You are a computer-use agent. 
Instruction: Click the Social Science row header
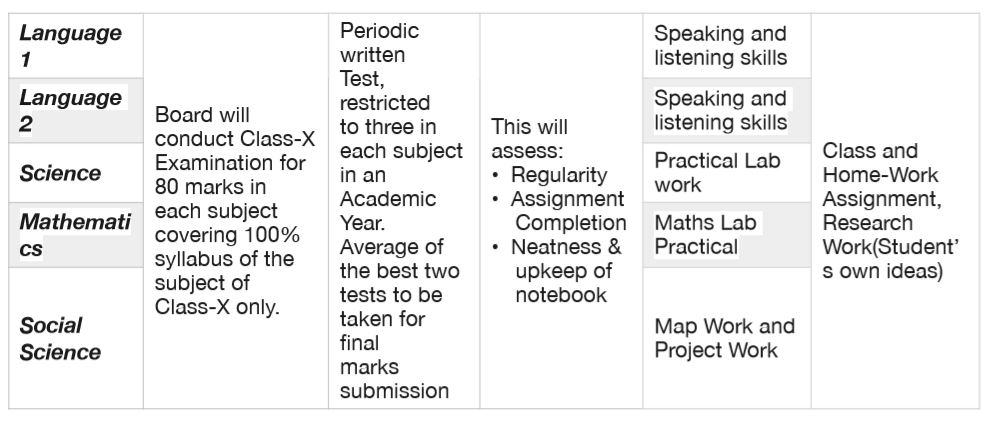pyautogui.click(x=60, y=339)
